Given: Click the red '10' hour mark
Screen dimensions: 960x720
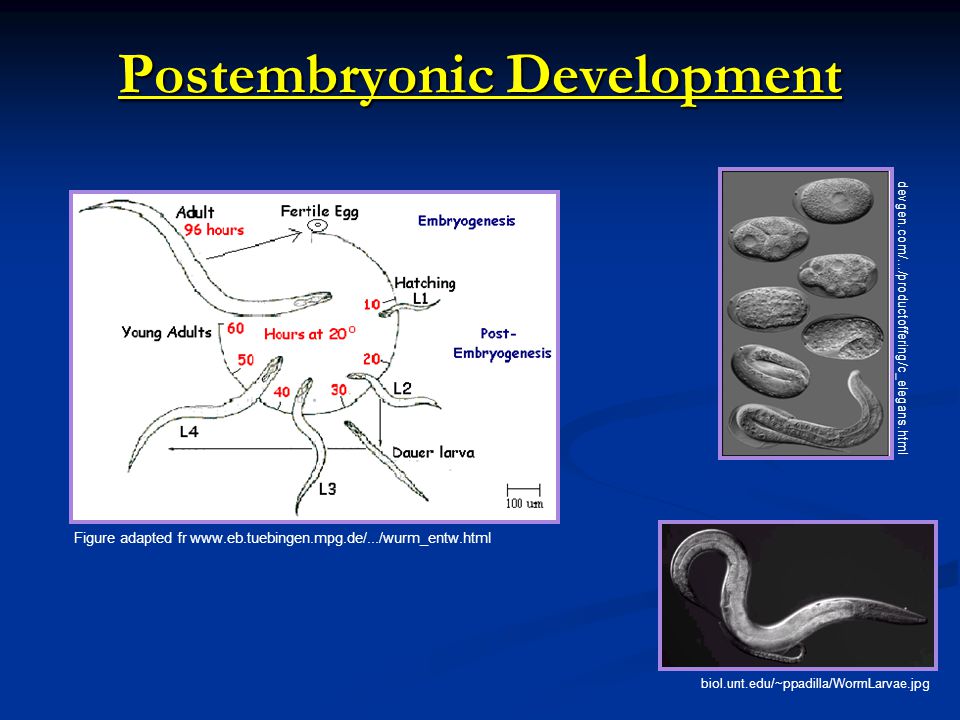Looking at the screenshot, I should click(372, 304).
